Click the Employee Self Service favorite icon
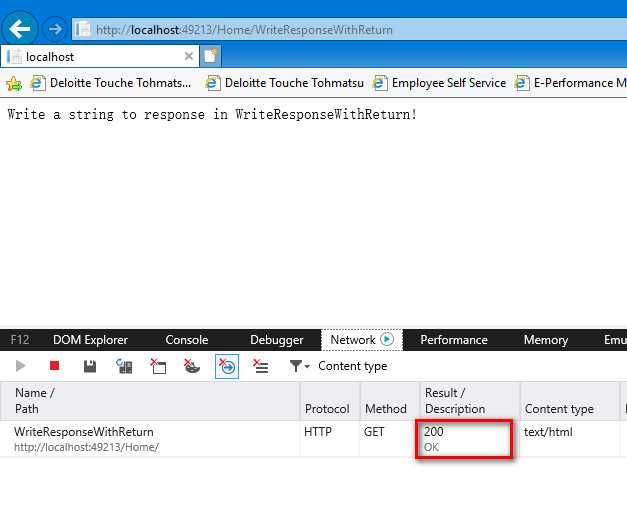627x531 pixels. [380, 83]
